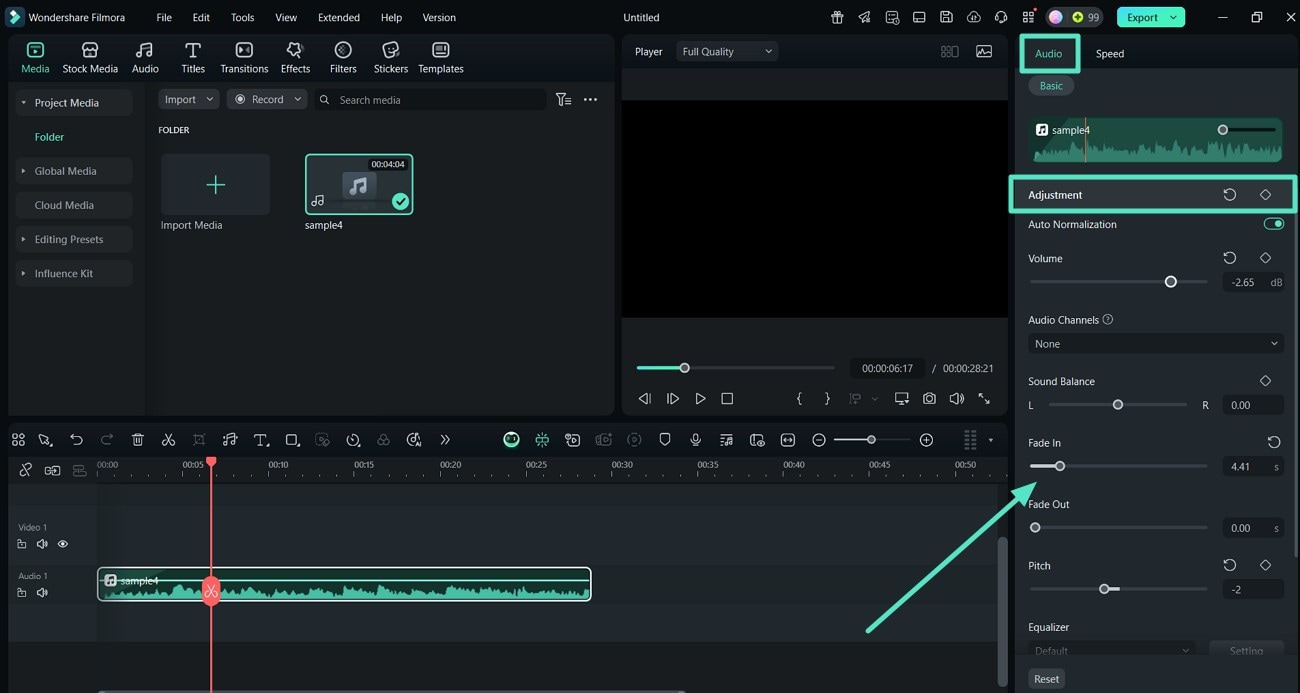This screenshot has height=693, width=1300.
Task: Switch to the Speed tab
Action: pos(1110,54)
